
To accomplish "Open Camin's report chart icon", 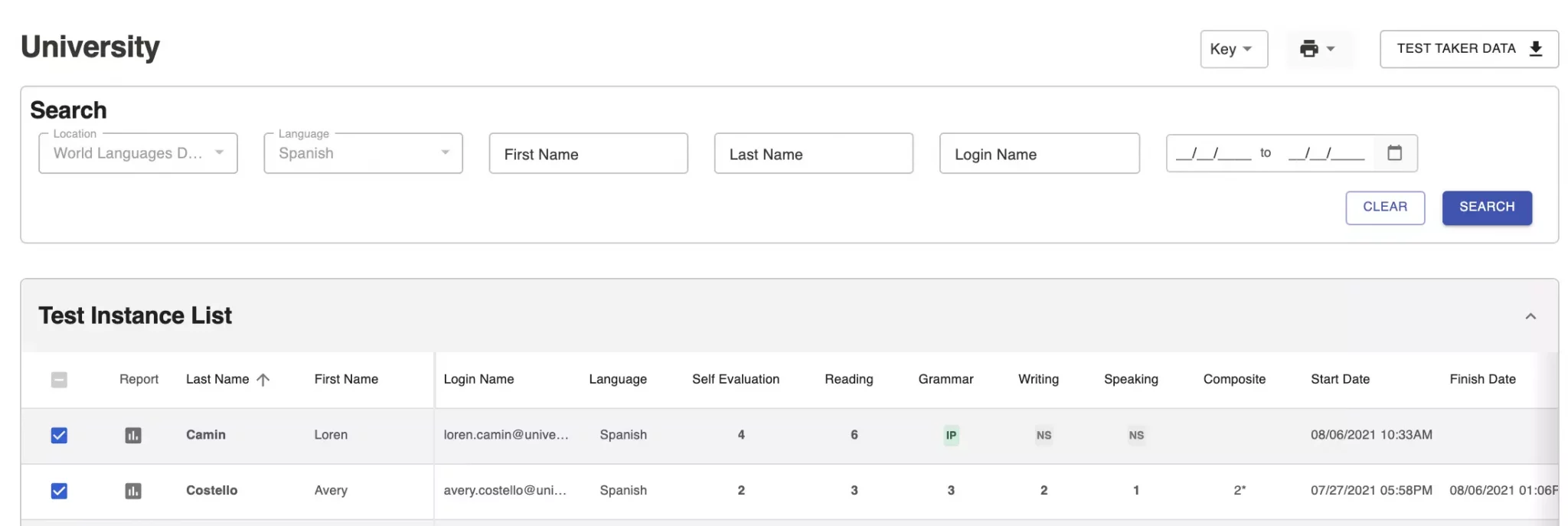I will (133, 436).
